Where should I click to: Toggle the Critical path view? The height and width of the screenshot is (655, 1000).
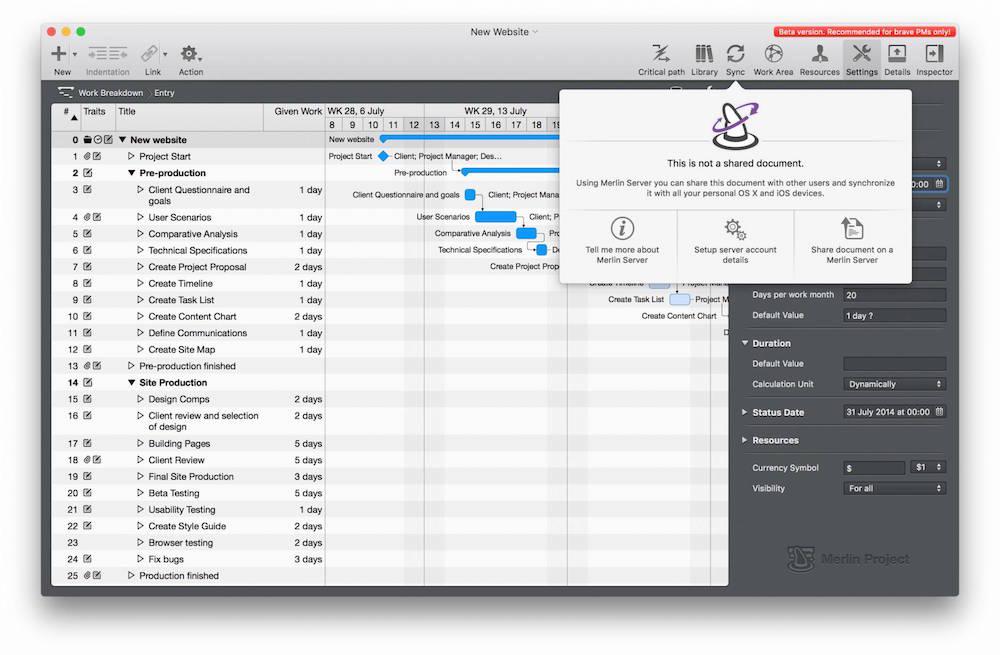[661, 54]
